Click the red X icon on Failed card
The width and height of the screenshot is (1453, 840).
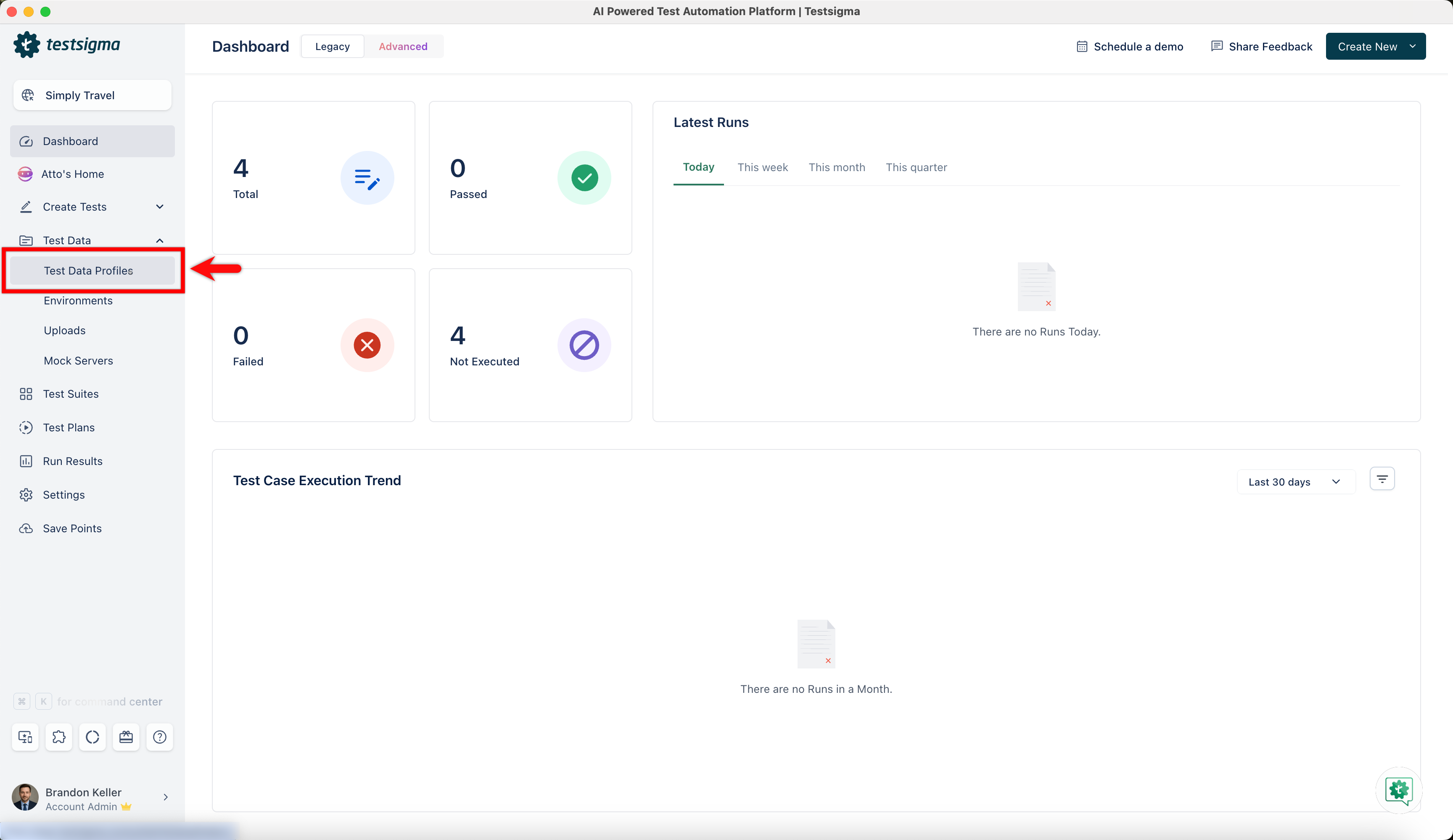coord(367,345)
